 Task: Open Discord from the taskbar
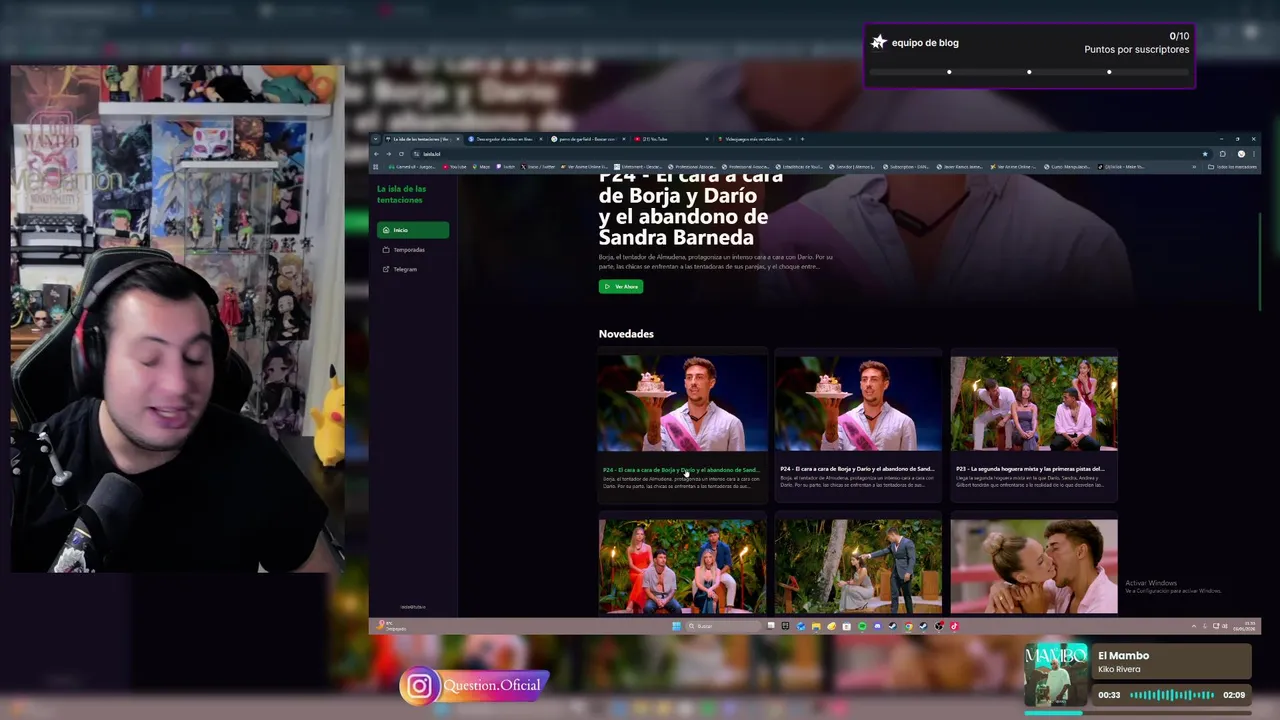877,626
